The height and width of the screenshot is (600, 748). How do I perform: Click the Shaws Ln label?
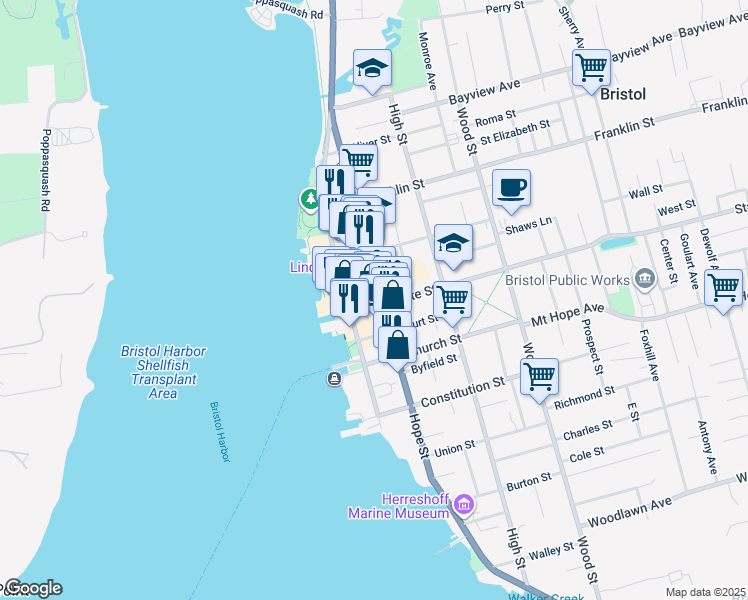click(529, 226)
